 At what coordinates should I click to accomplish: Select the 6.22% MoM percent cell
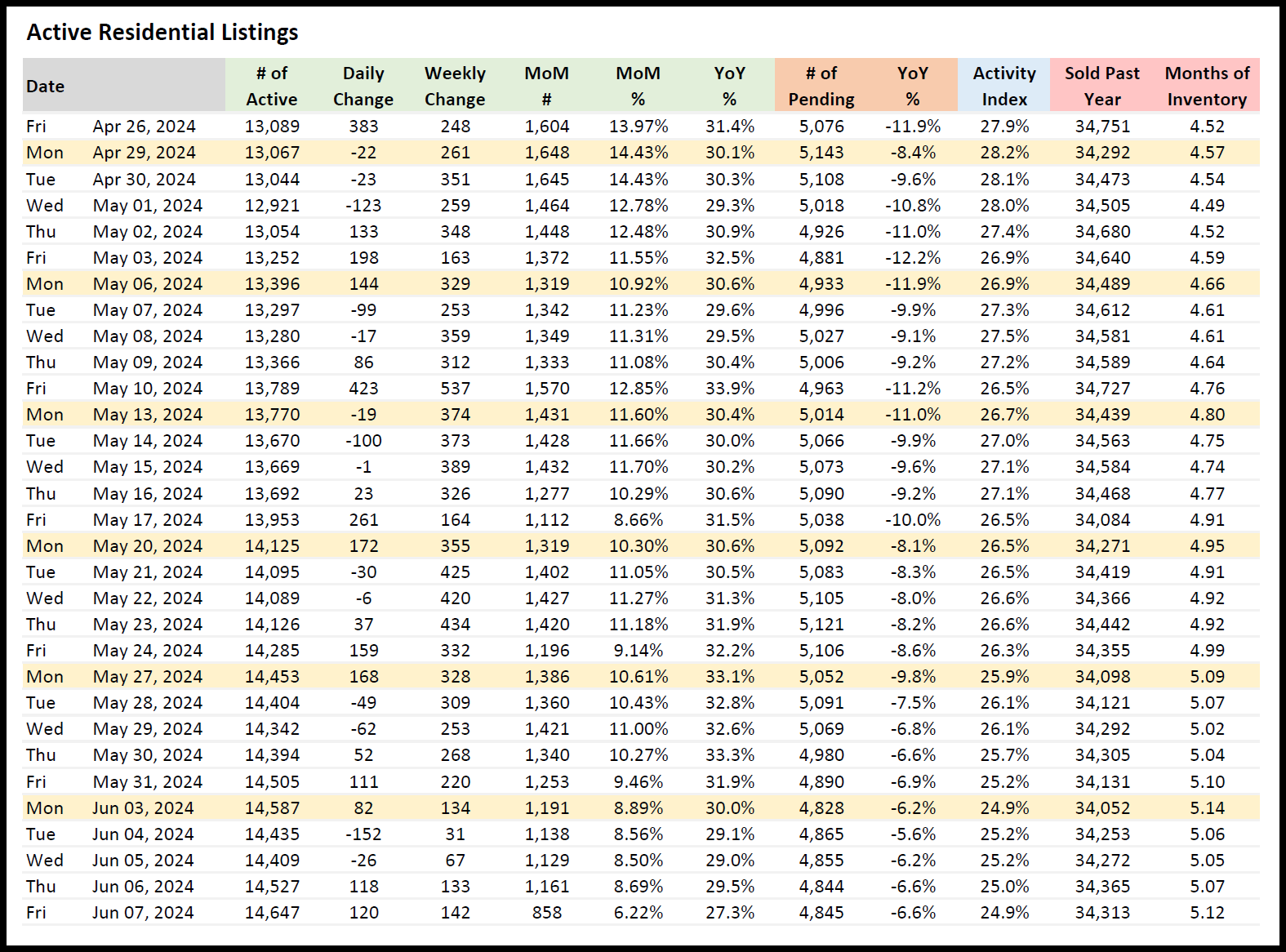pyautogui.click(x=639, y=913)
